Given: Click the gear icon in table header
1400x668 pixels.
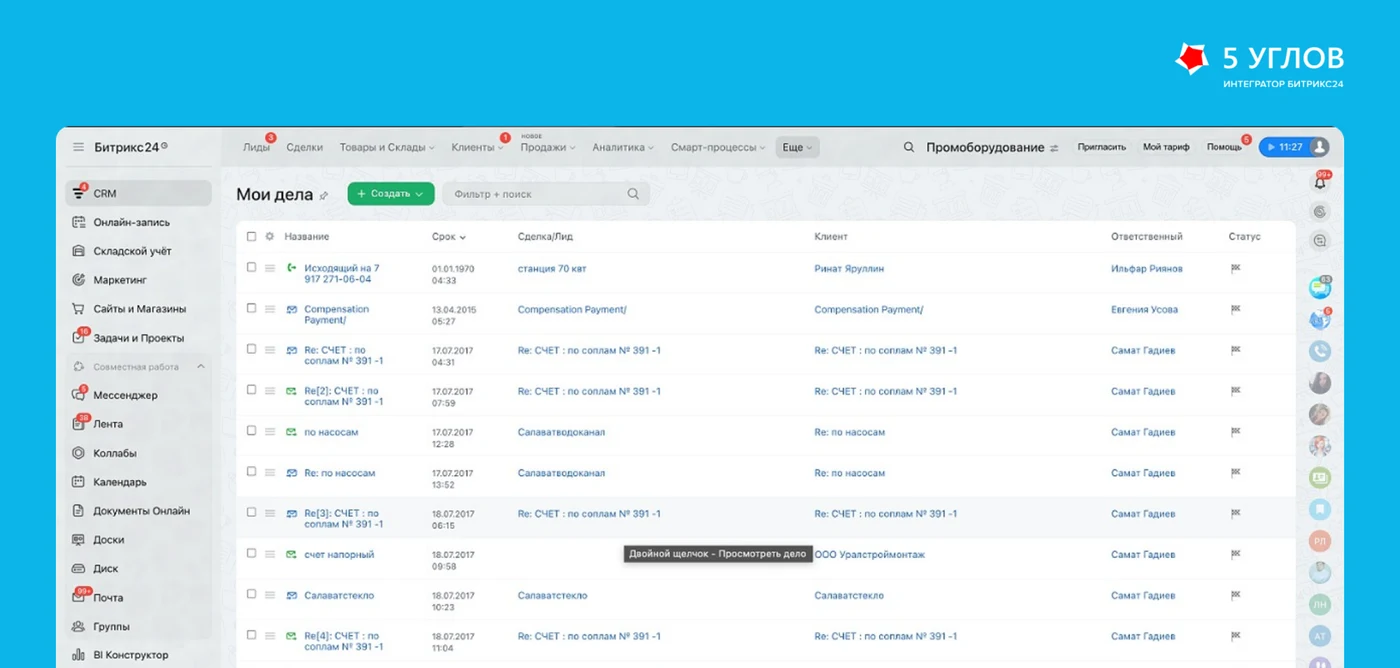Looking at the screenshot, I should [x=269, y=237].
